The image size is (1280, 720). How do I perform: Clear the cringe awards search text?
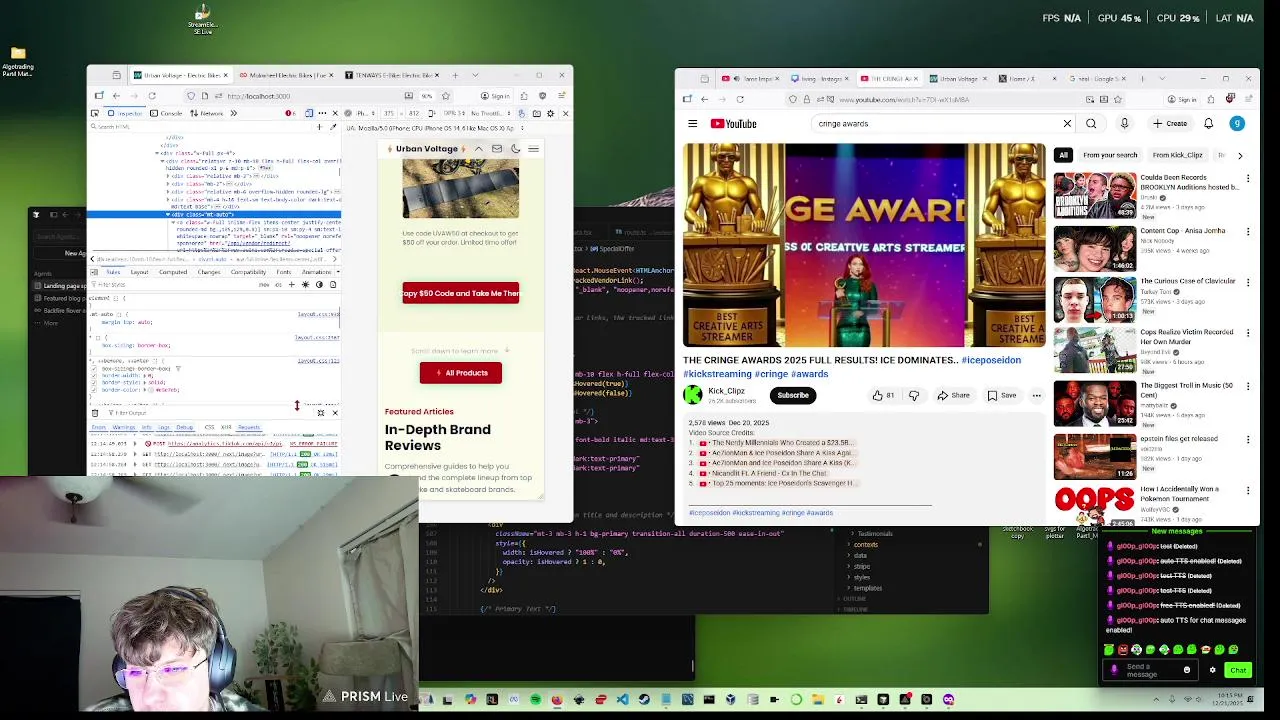pyautogui.click(x=1067, y=124)
